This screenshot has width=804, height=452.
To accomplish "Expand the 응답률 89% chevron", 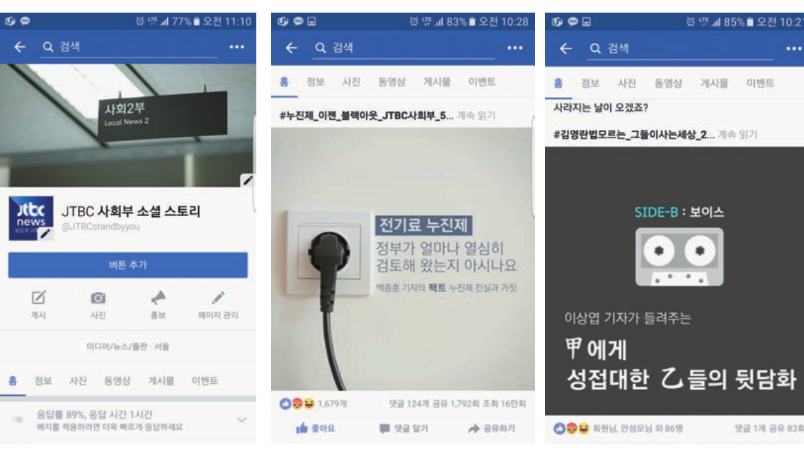I will pyautogui.click(x=242, y=420).
